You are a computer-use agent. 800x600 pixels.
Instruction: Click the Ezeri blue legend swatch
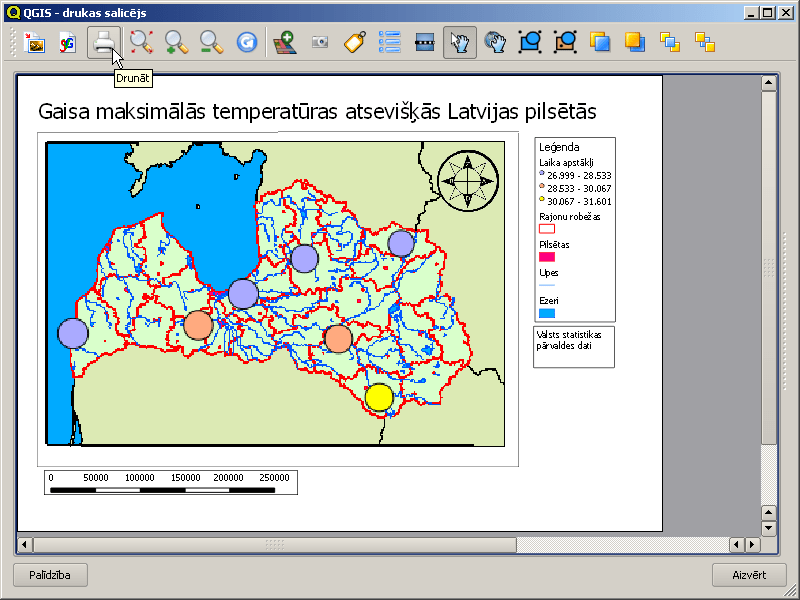tap(547, 313)
